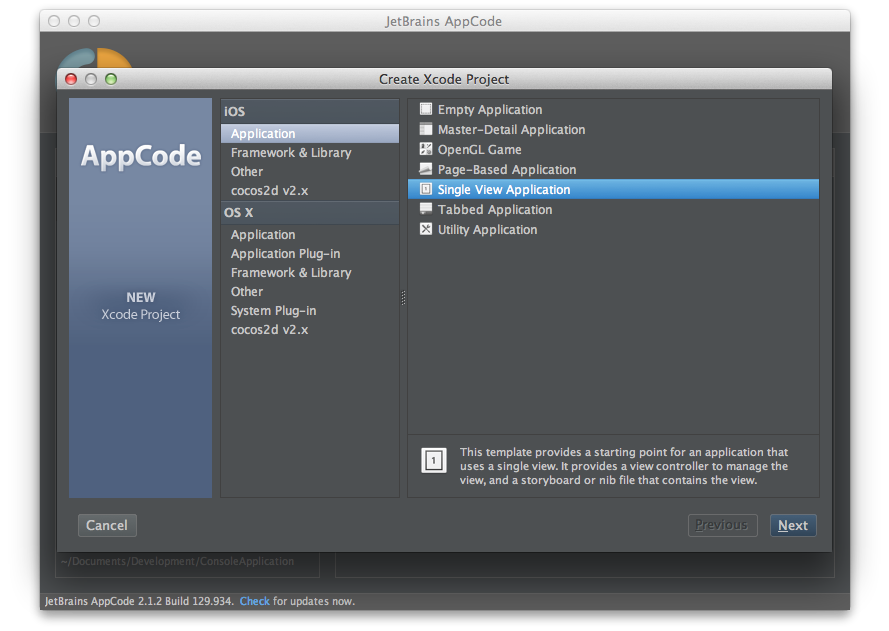Select iOS Application category
The height and width of the screenshot is (631, 889).
263,134
